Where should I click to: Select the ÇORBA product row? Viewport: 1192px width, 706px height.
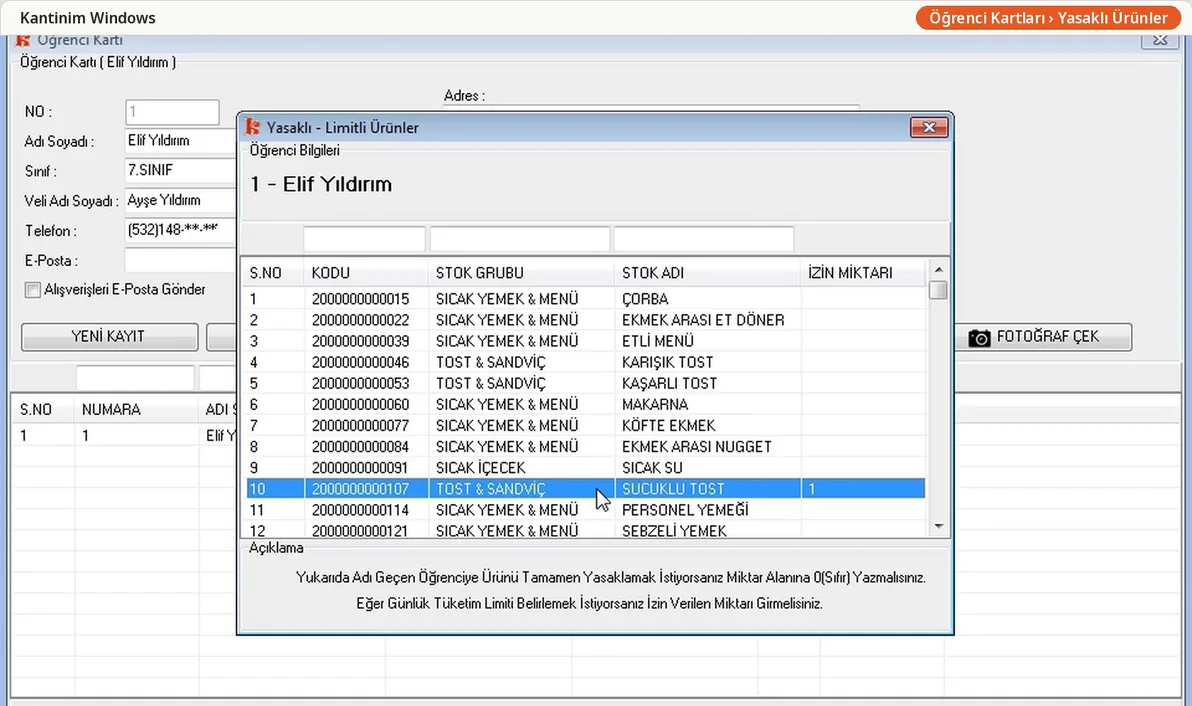point(585,299)
